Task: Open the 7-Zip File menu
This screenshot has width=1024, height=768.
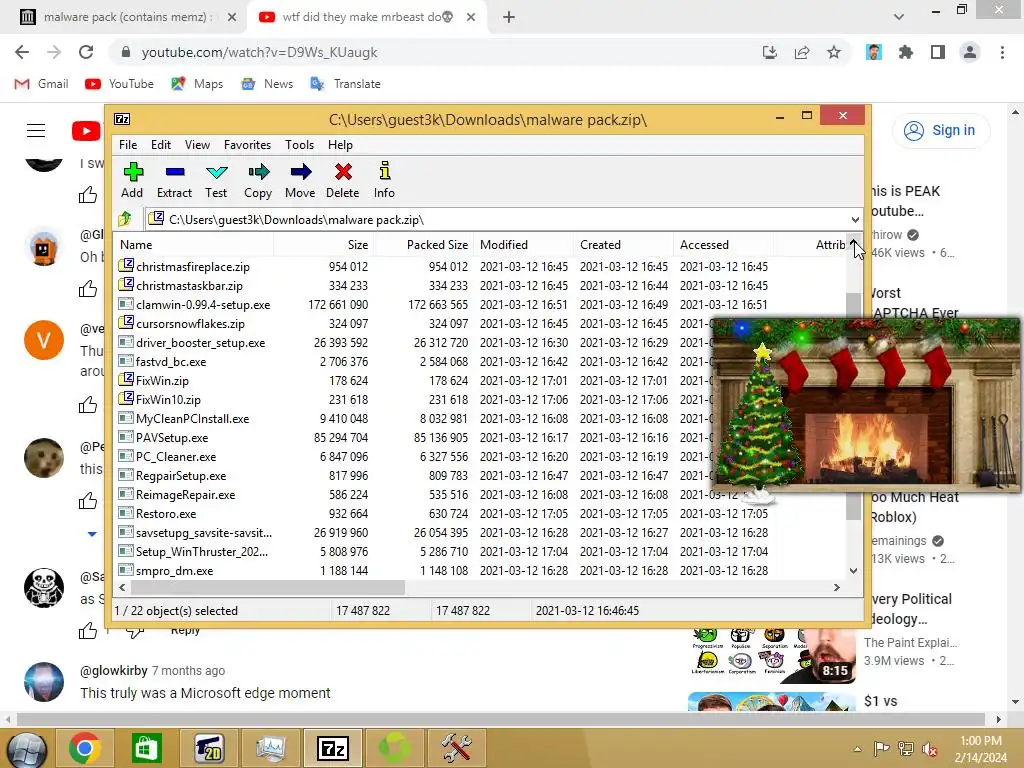Action: coord(128,145)
